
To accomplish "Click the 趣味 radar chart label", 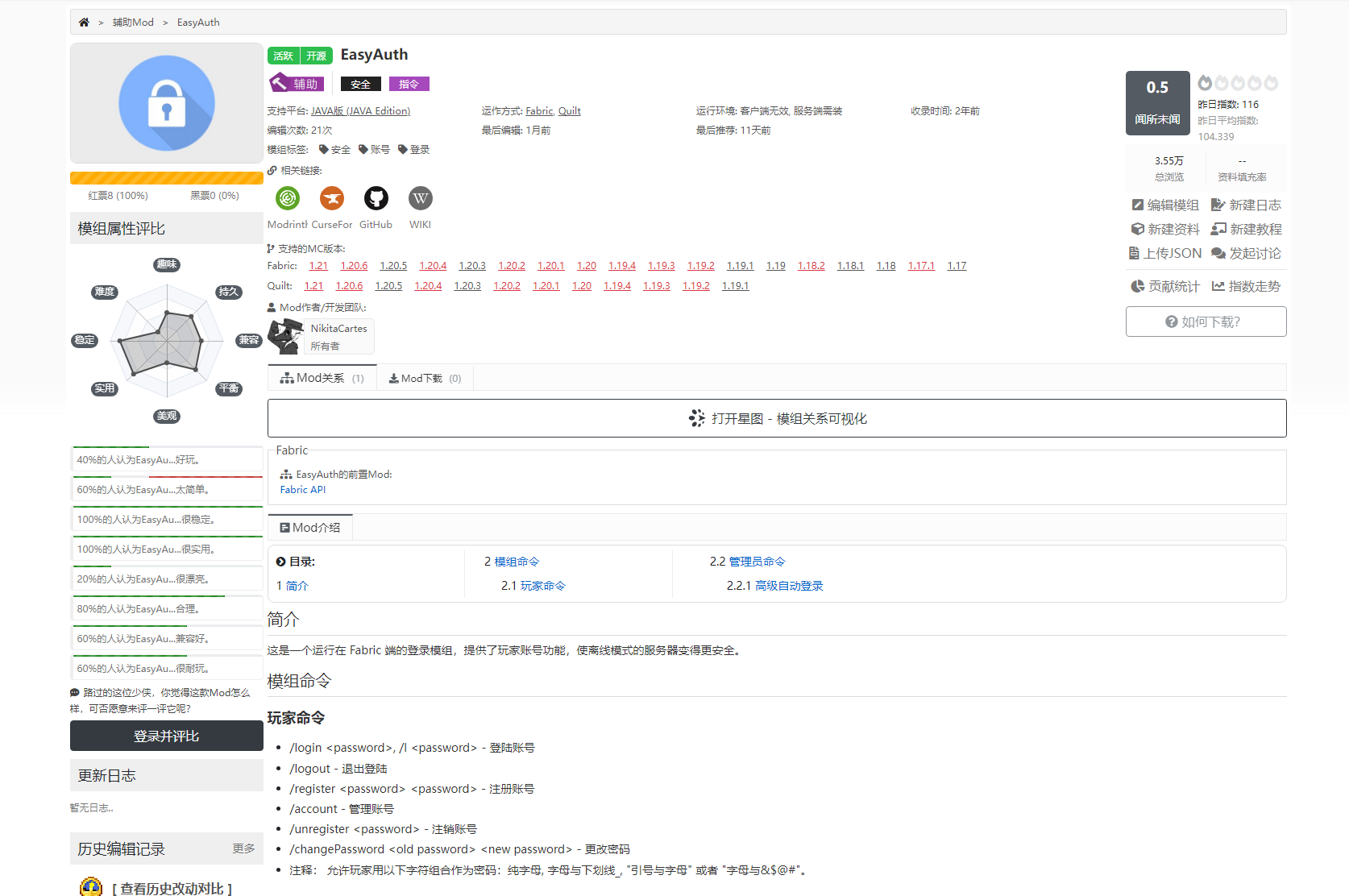I will (x=167, y=264).
